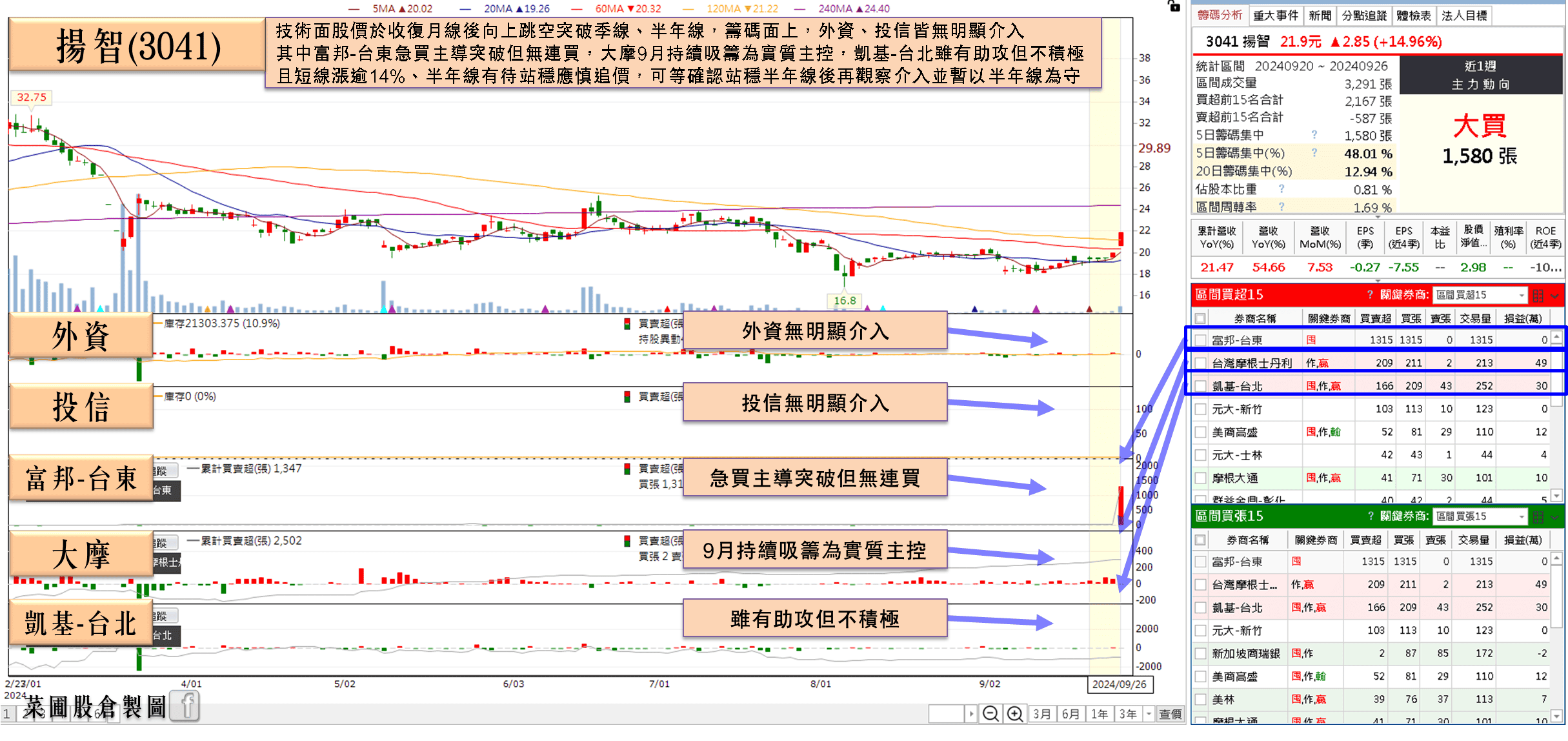Open 關鍵券商 dropdown showing 區間買超15

[1480, 295]
